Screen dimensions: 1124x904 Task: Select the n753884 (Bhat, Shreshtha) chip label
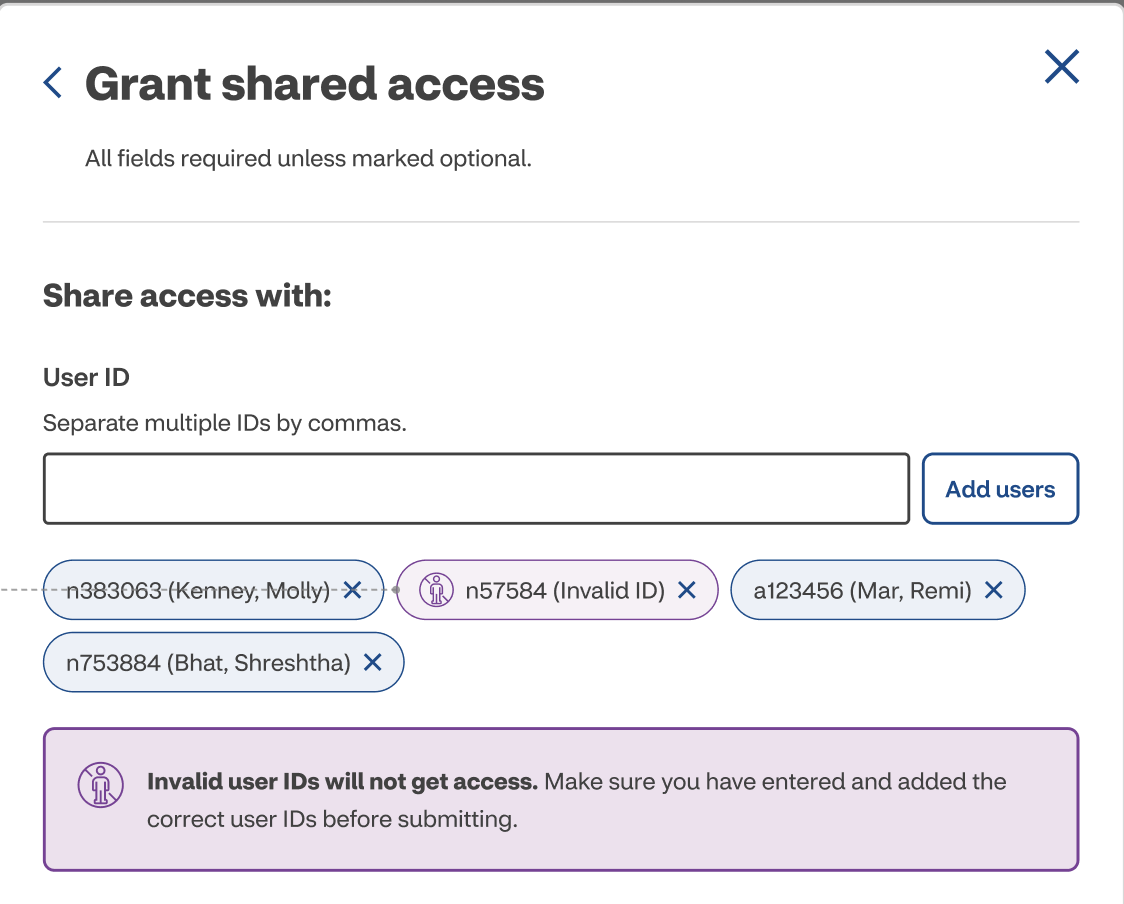click(x=208, y=662)
